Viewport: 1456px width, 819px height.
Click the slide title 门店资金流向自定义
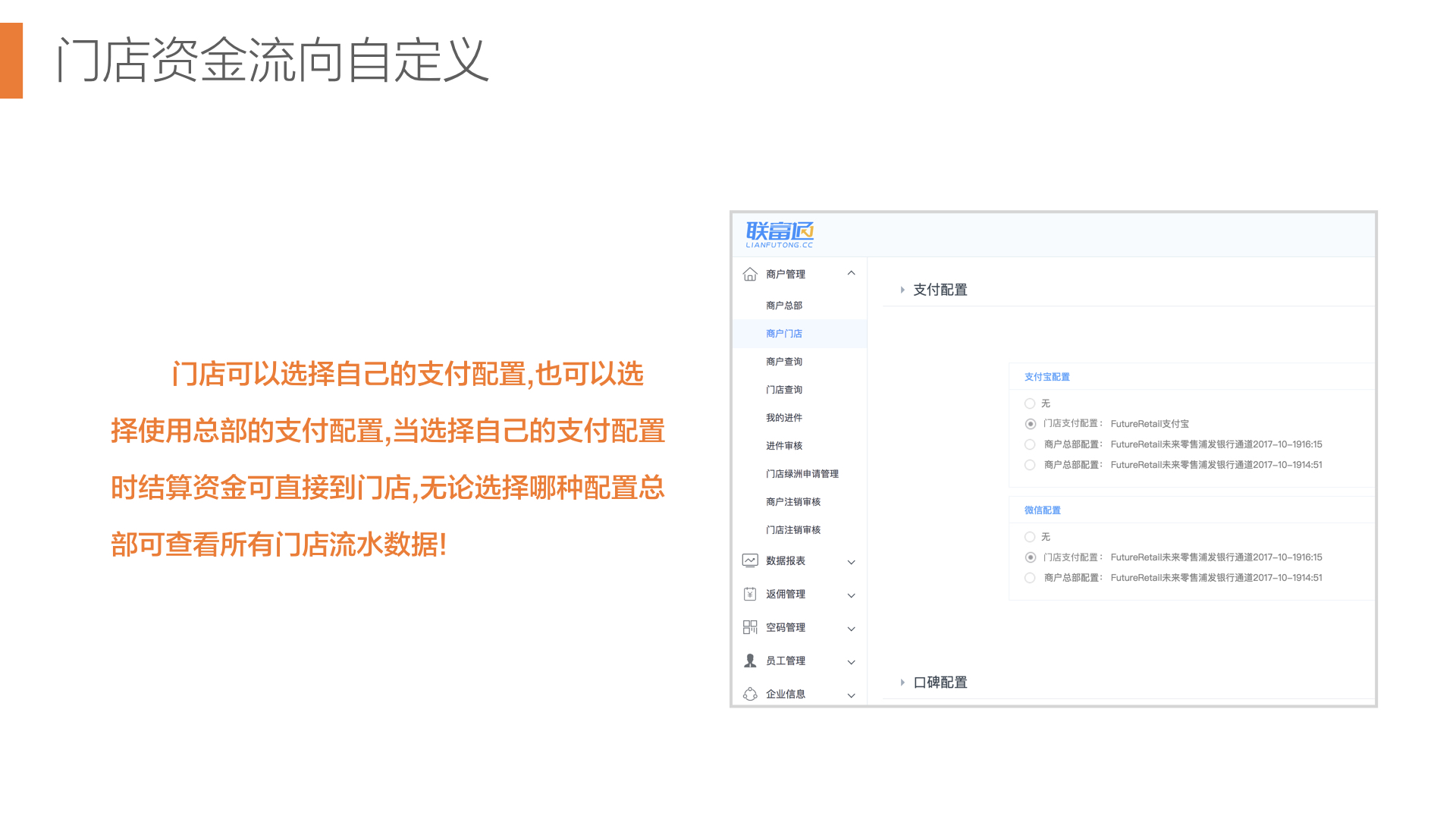[272, 61]
